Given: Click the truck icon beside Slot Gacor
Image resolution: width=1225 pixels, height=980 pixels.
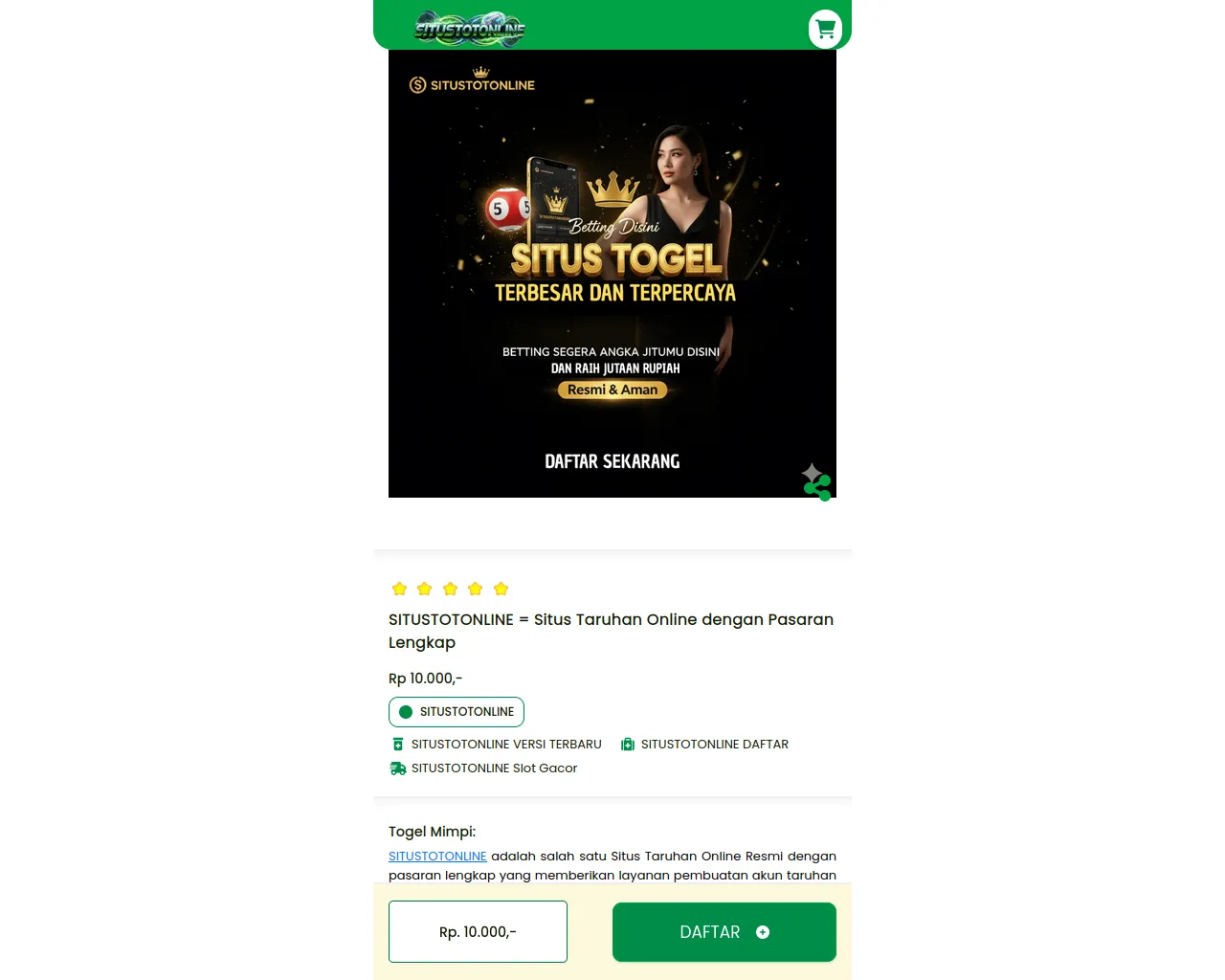Looking at the screenshot, I should pyautogui.click(x=398, y=768).
